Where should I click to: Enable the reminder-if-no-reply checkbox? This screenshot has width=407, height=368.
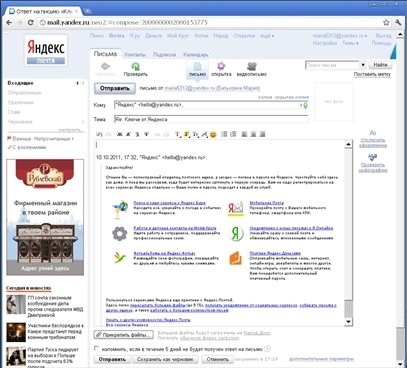pyautogui.click(x=97, y=349)
